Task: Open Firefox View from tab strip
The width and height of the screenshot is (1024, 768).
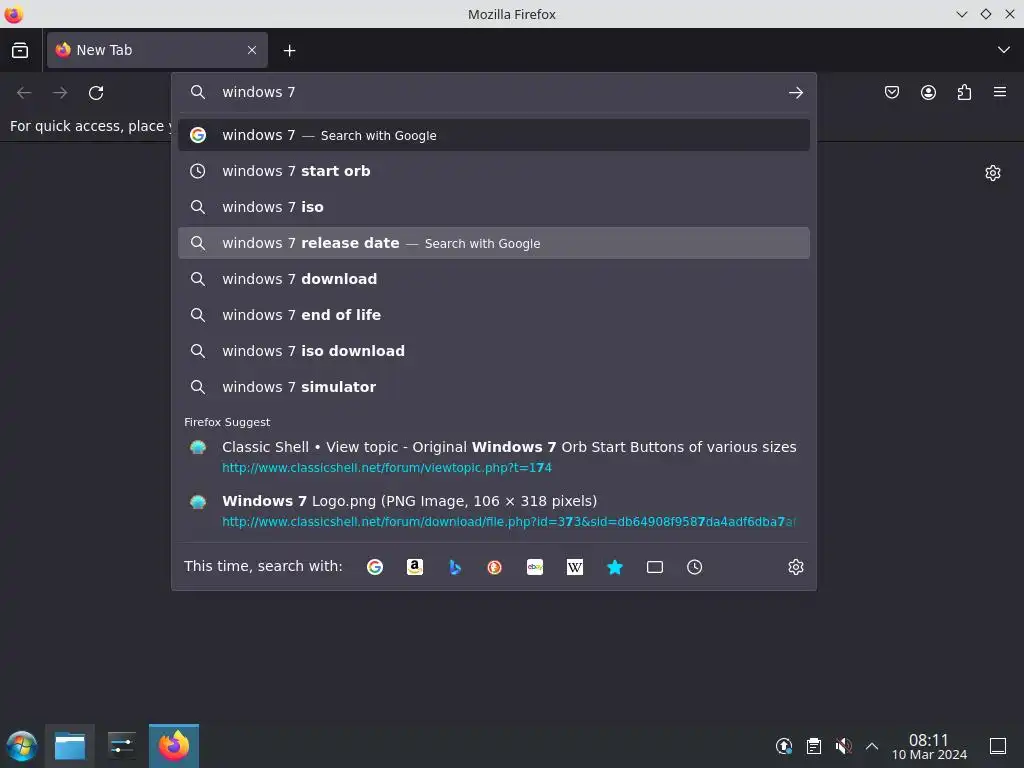Action: coord(20,50)
